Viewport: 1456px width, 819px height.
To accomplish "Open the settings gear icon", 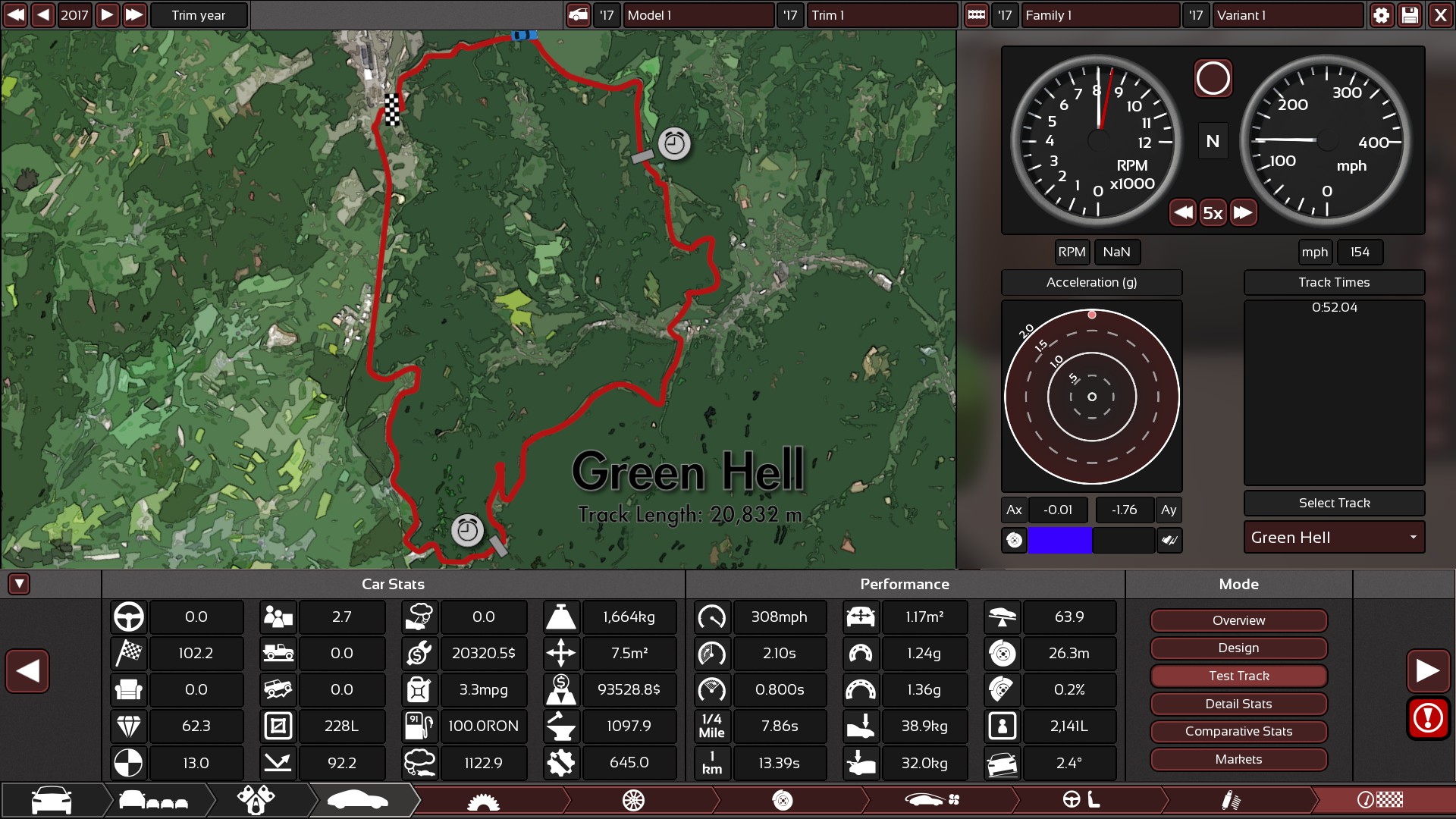I will [1381, 15].
